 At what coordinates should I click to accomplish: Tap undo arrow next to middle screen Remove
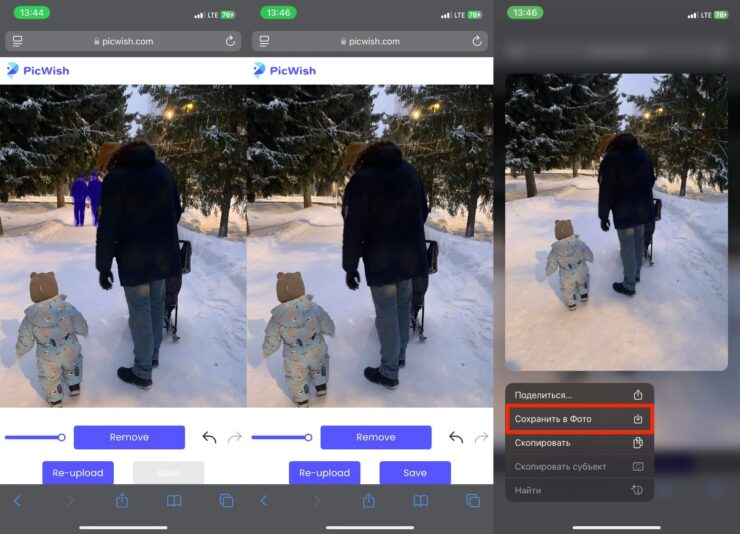(x=456, y=437)
